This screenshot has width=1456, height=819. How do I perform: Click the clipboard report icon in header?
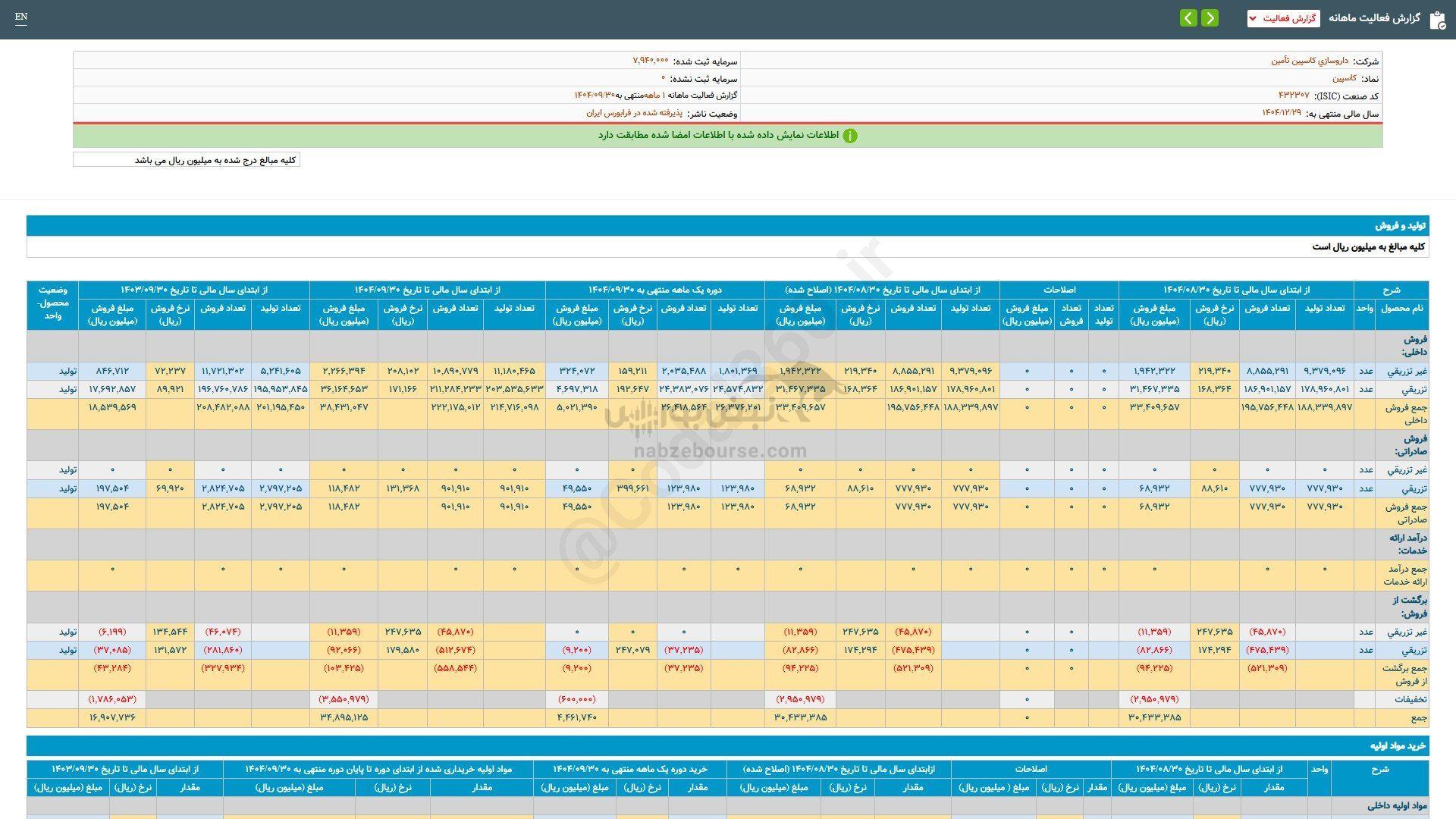point(1436,19)
